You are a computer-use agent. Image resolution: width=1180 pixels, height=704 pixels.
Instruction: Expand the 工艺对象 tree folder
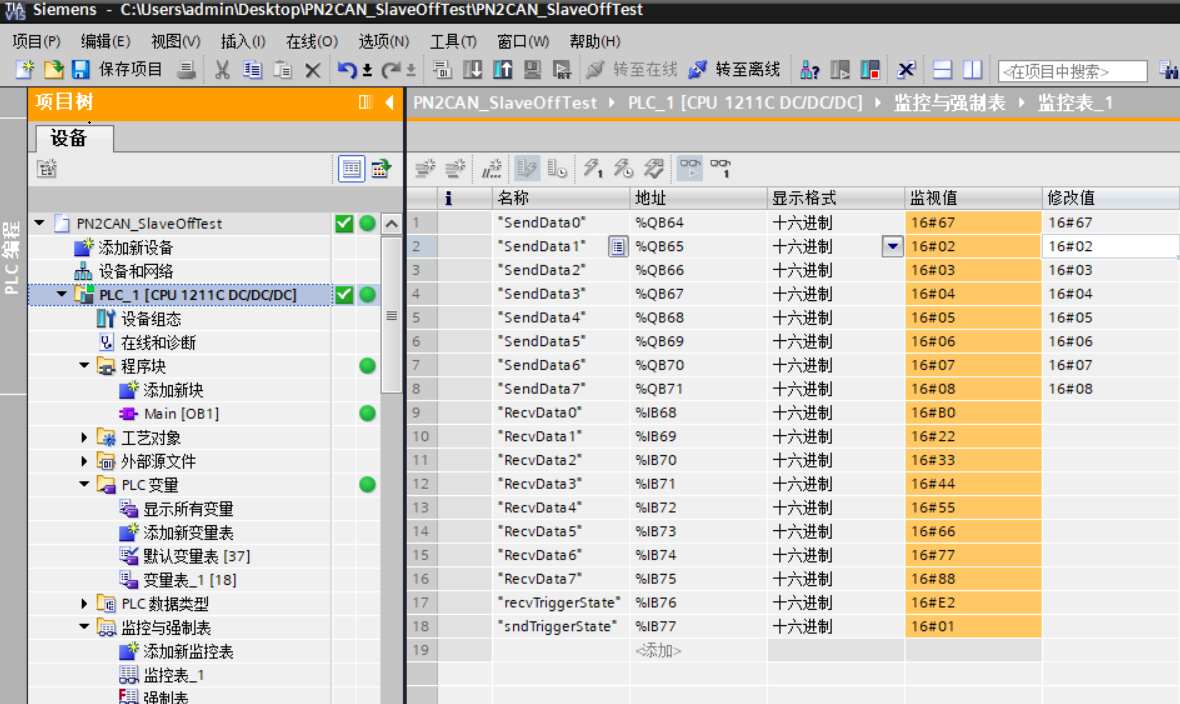(x=85, y=437)
